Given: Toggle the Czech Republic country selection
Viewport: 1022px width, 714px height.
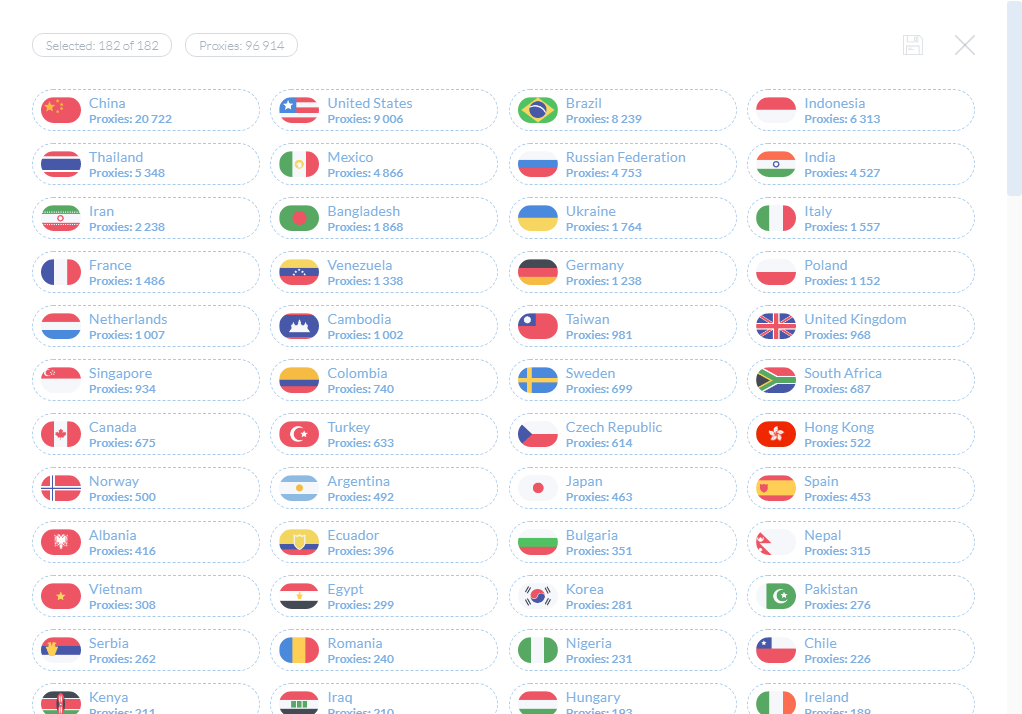Looking at the screenshot, I should tap(622, 435).
